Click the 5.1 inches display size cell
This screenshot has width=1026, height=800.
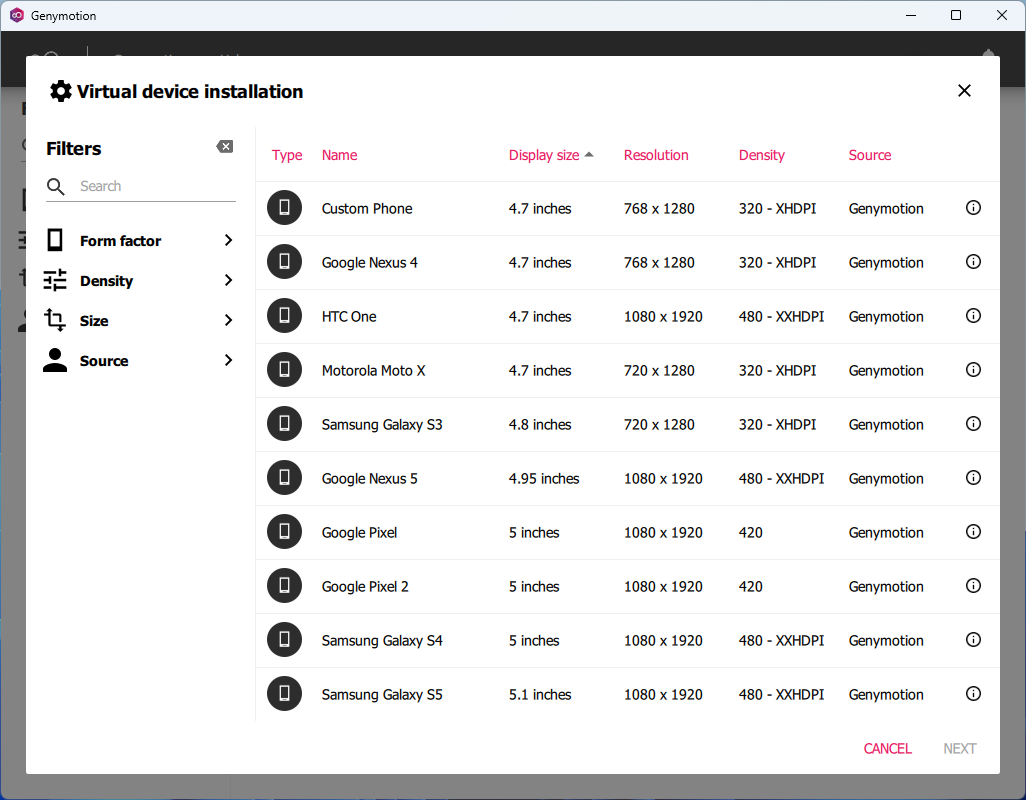[x=540, y=694]
